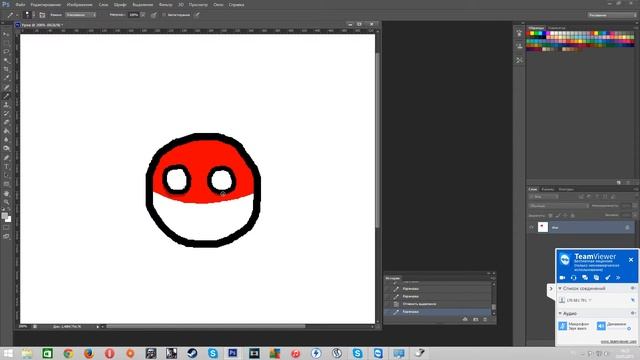Create new snapshot in History panel
Image resolution: width=640 pixels, height=360 pixels.
[x=475, y=319]
